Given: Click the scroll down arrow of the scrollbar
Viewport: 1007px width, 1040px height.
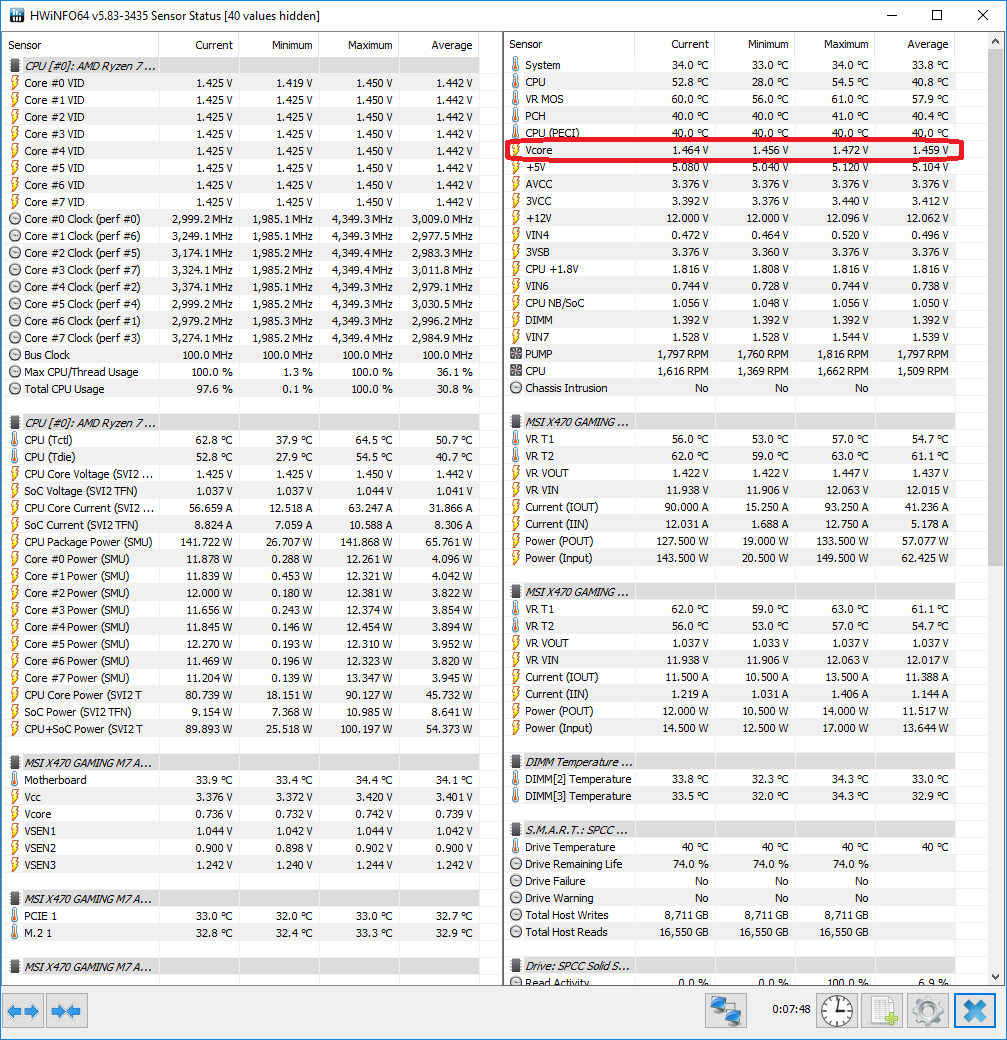Looking at the screenshot, I should tap(994, 976).
